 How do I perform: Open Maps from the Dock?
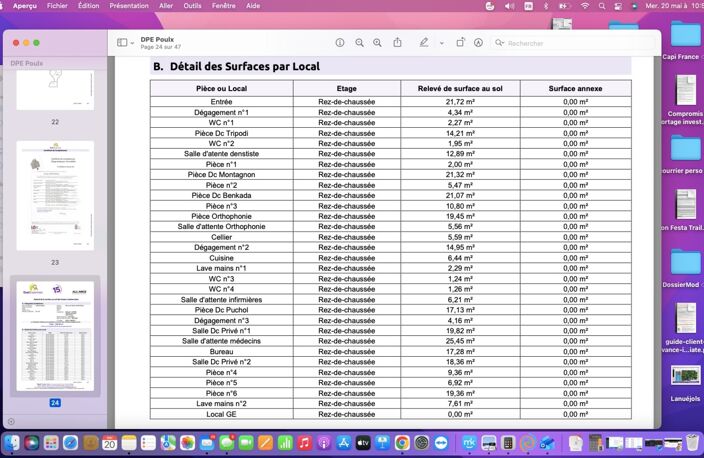coord(168,443)
